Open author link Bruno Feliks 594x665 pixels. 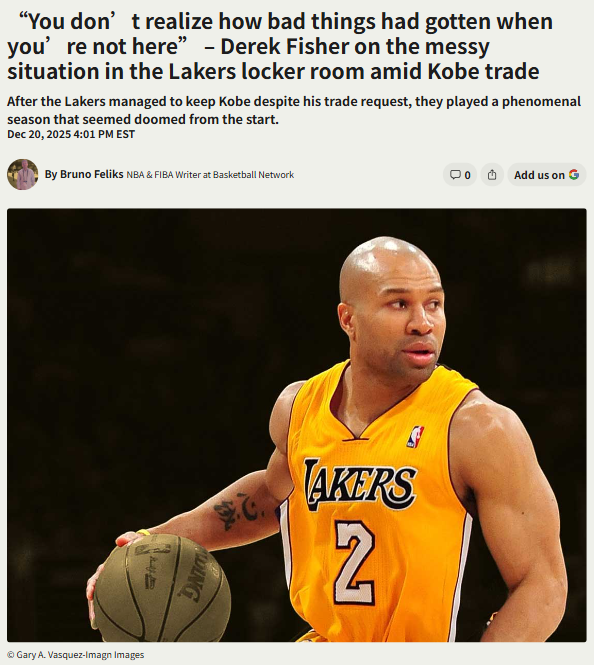pyautogui.click(x=91, y=174)
